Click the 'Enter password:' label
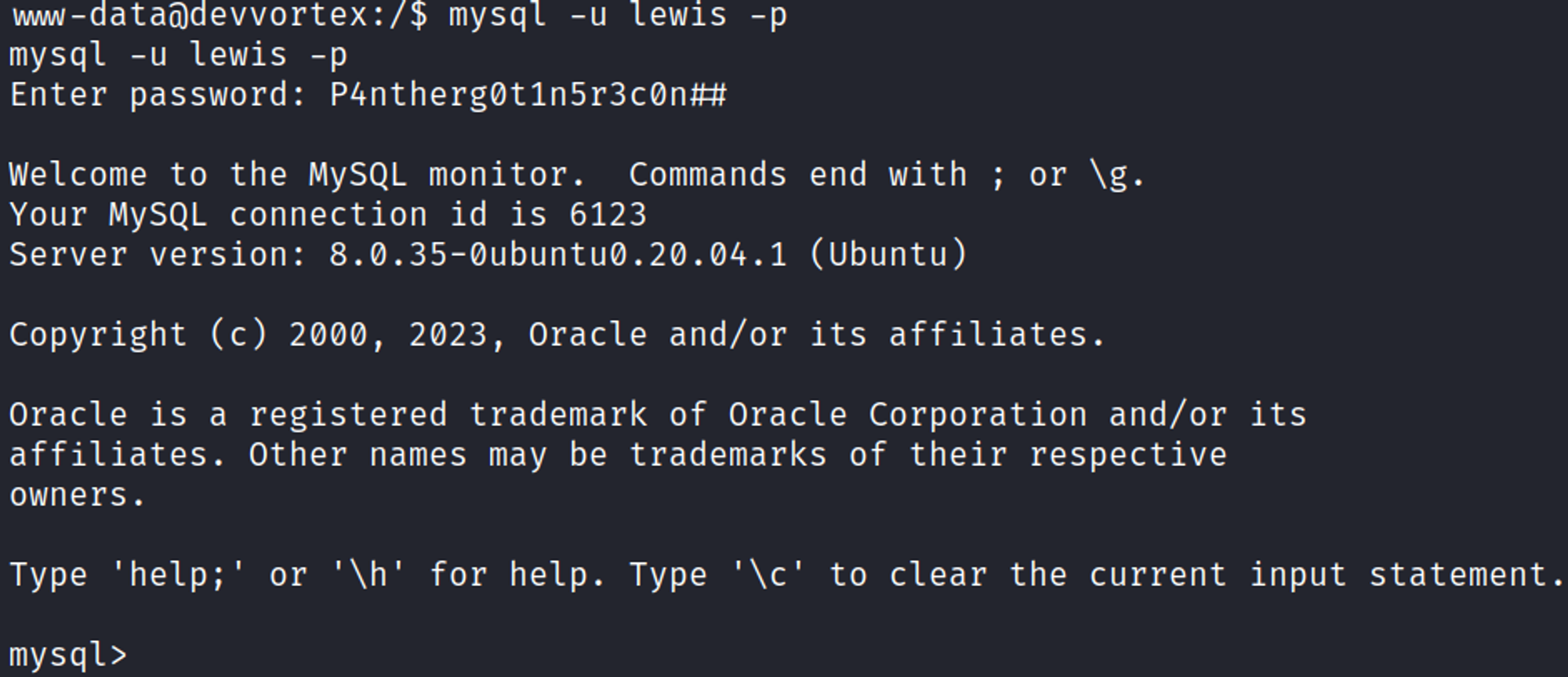 click(158, 95)
